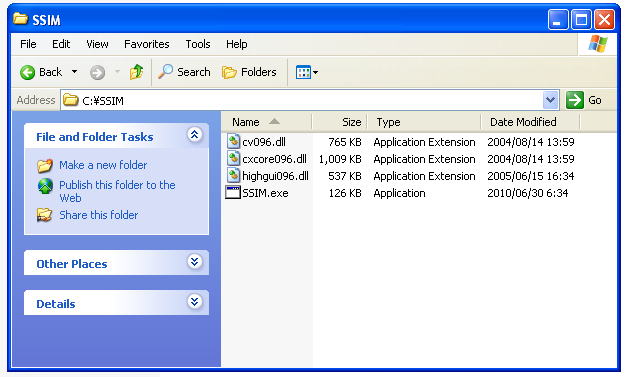Click the SSIM.exe Application type cell
626x377 pixels.
399,193
